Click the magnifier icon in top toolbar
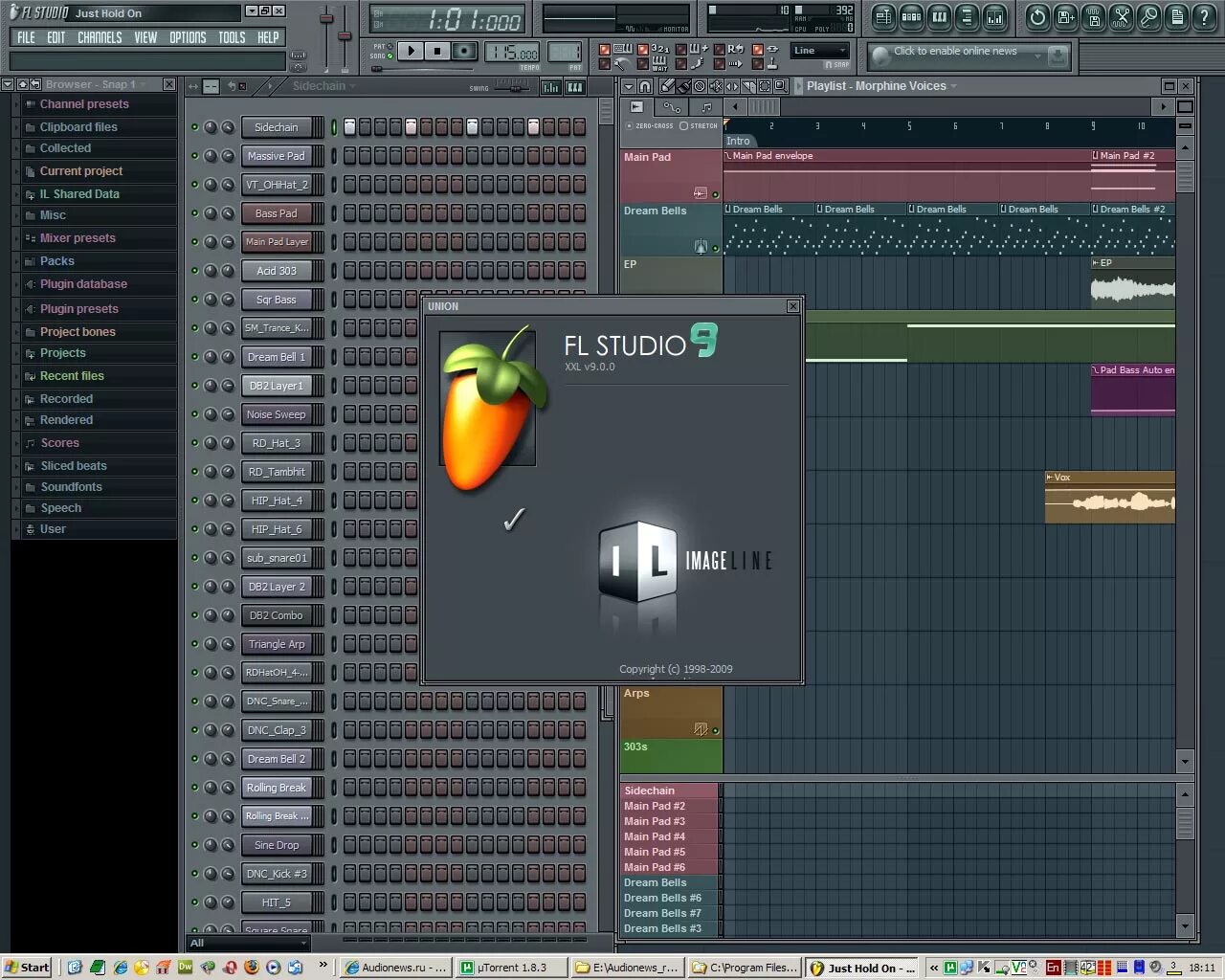Screen dimensions: 1225x980 pos(1148,16)
